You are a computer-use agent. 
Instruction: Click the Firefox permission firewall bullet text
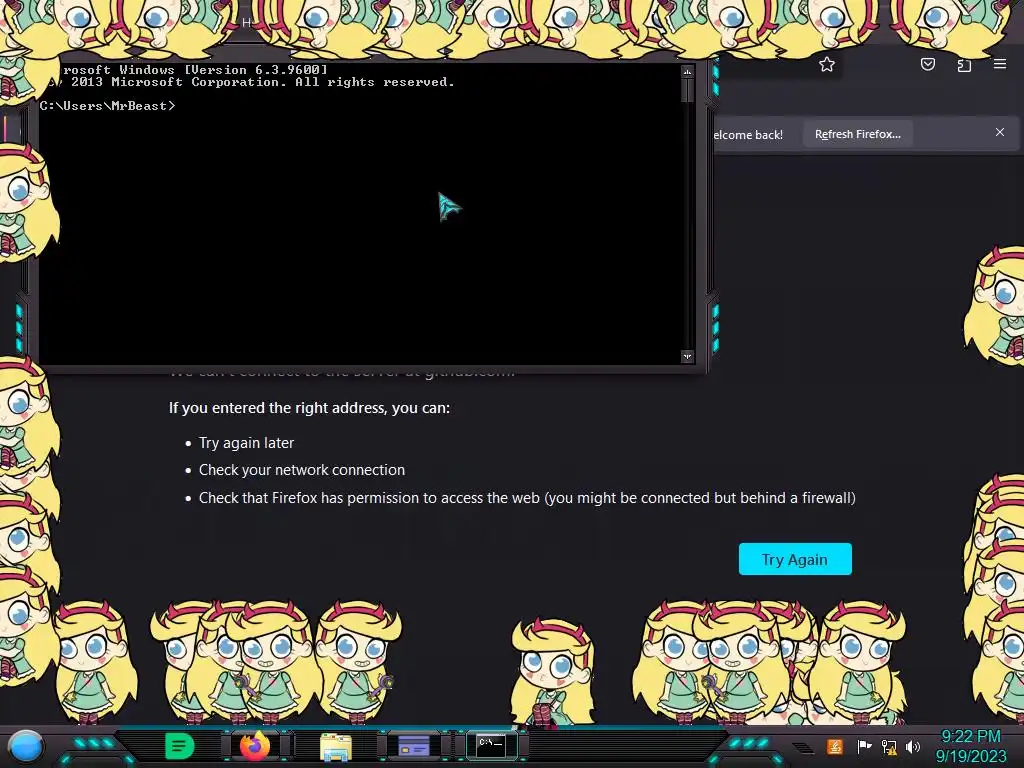click(527, 498)
